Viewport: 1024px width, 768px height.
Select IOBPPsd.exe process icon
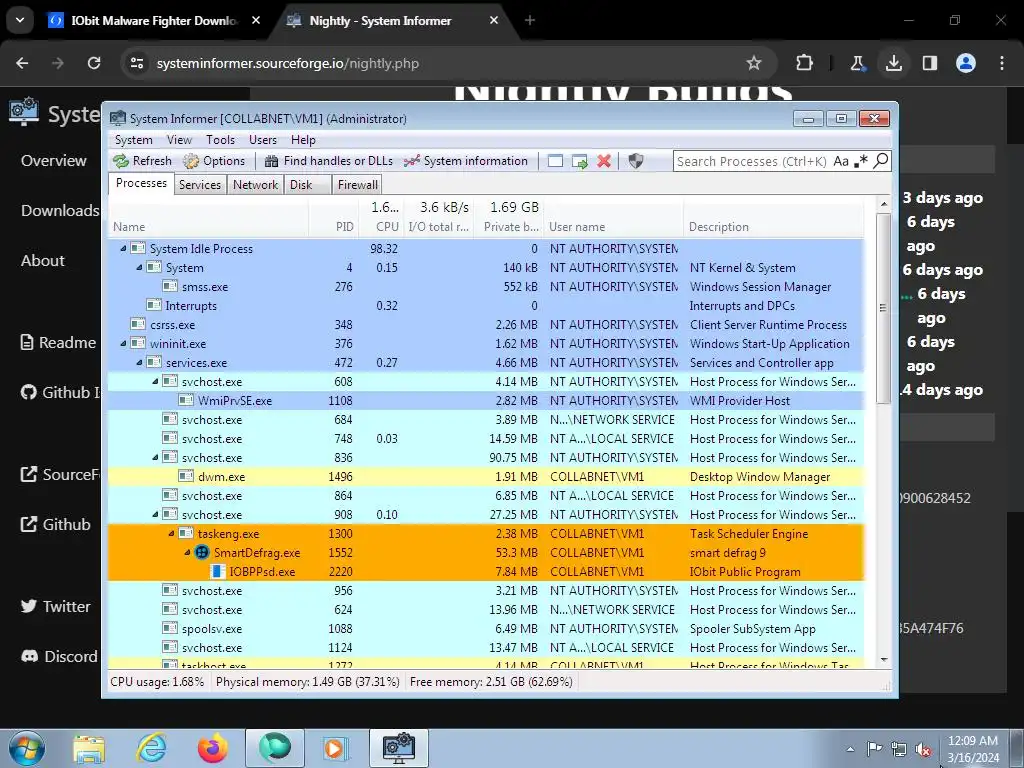pos(217,571)
